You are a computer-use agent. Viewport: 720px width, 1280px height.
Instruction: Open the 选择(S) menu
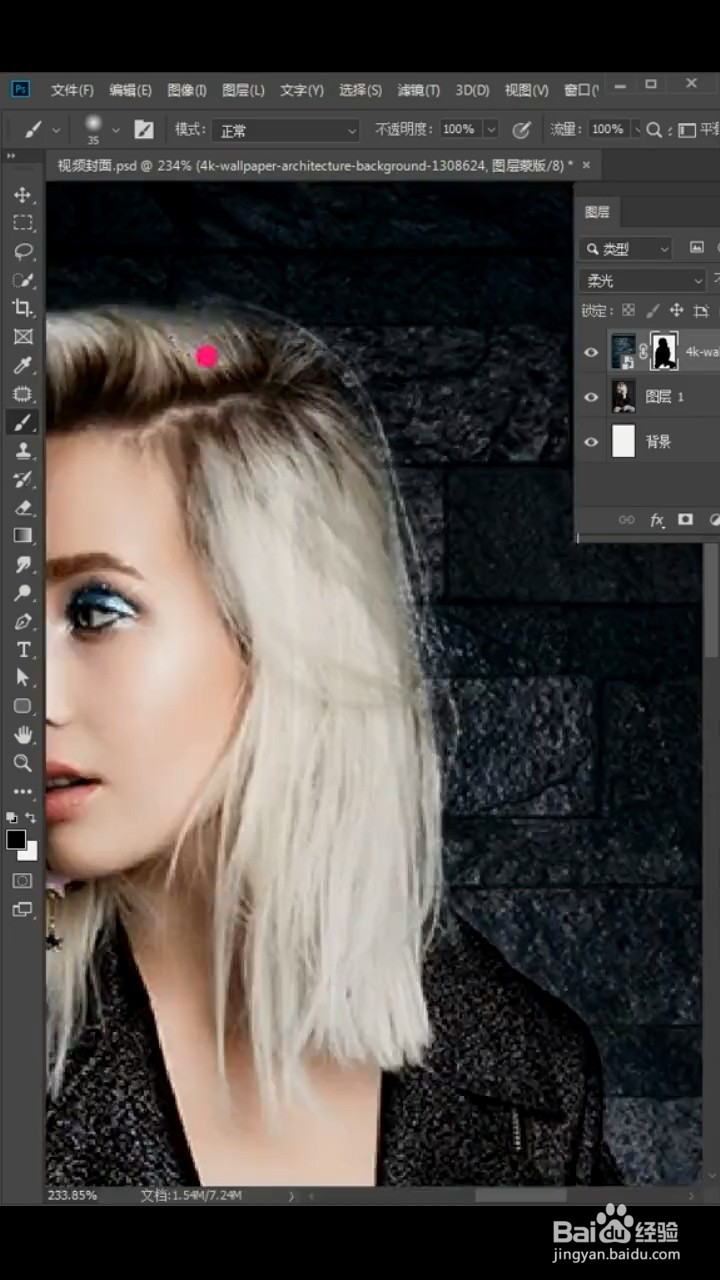point(360,90)
